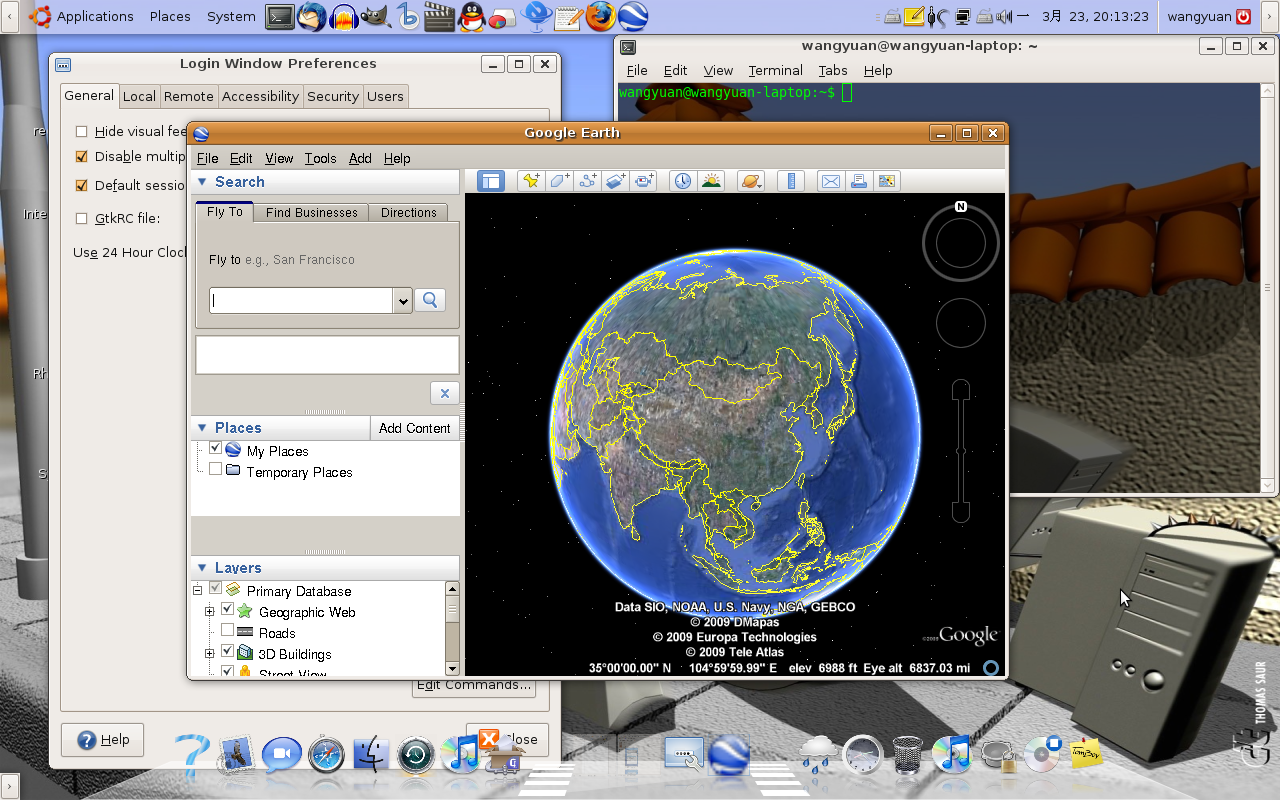This screenshot has width=1280, height=800.
Task: Expand the 3D Buildings tree node
Action: coord(209,653)
